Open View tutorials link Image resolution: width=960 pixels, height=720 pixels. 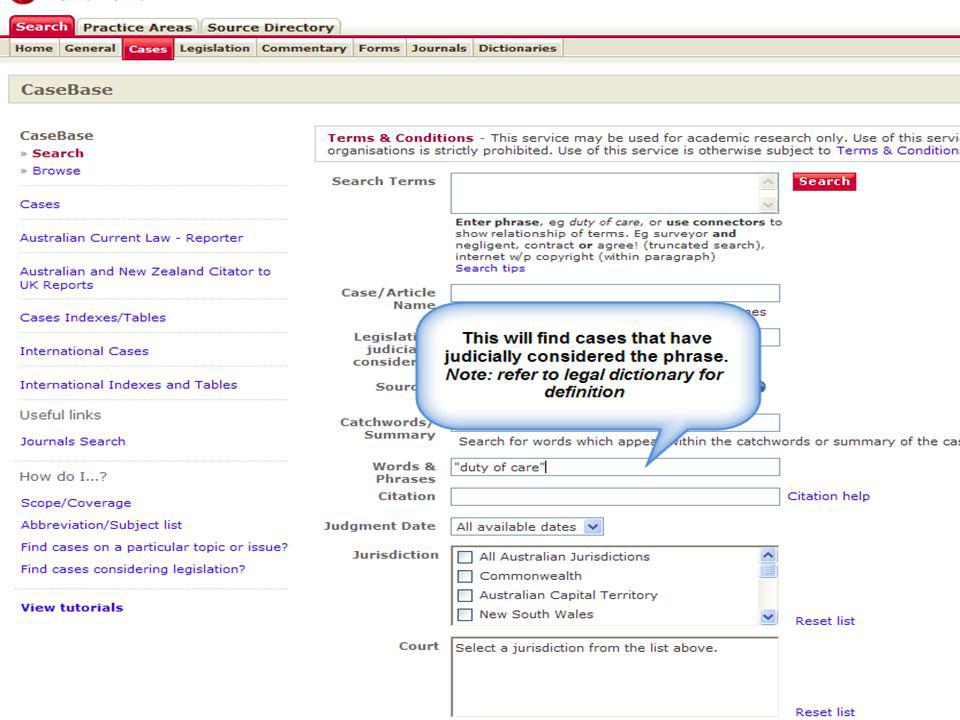point(72,607)
